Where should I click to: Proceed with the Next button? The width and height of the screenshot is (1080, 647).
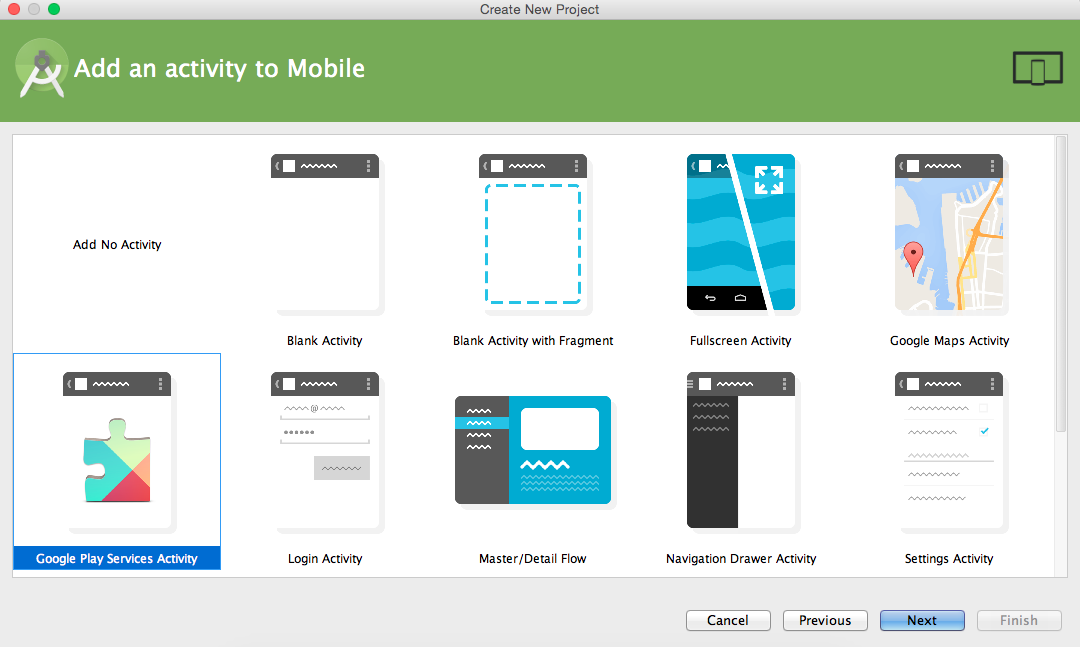pos(922,620)
